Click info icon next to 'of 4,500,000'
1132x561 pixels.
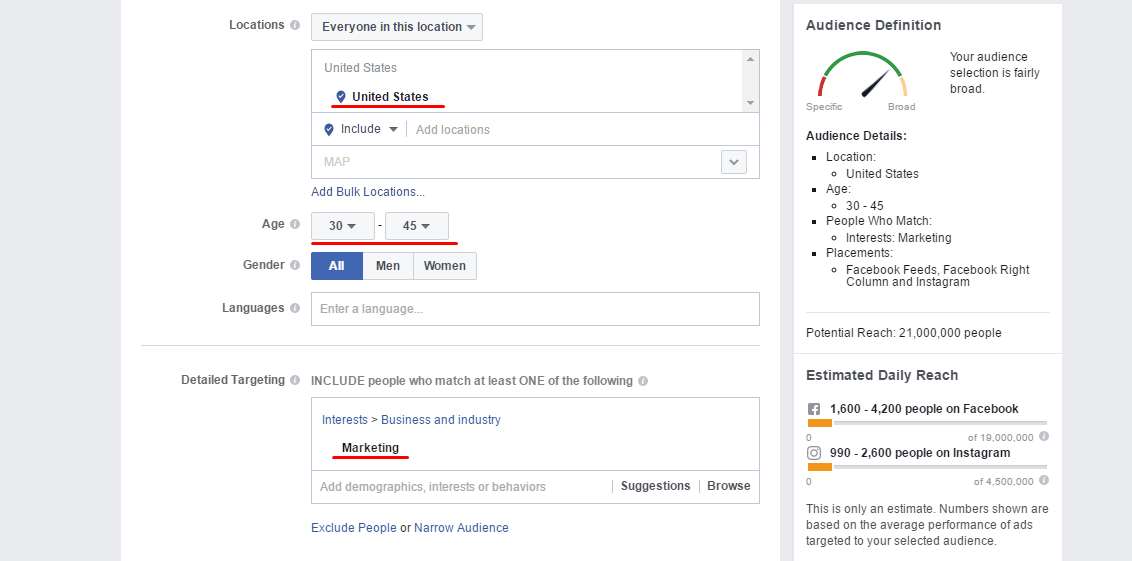point(1044,480)
